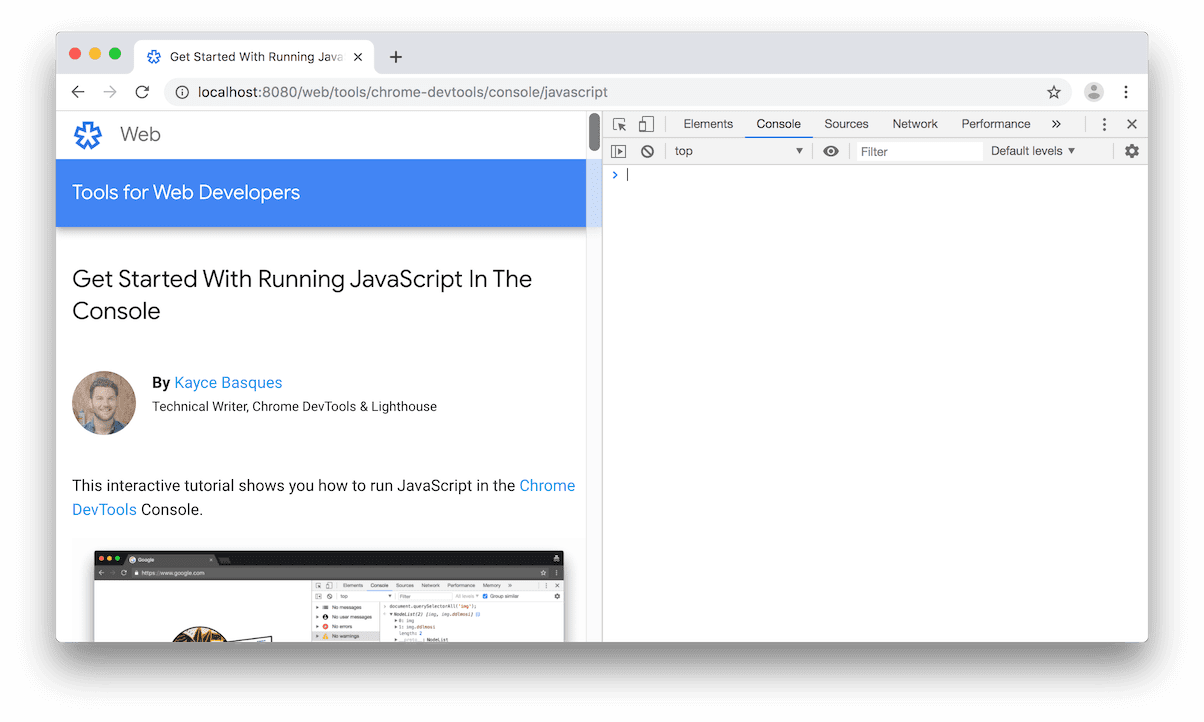Open a new browser tab
Image resolution: width=1204 pixels, height=722 pixels.
point(395,57)
